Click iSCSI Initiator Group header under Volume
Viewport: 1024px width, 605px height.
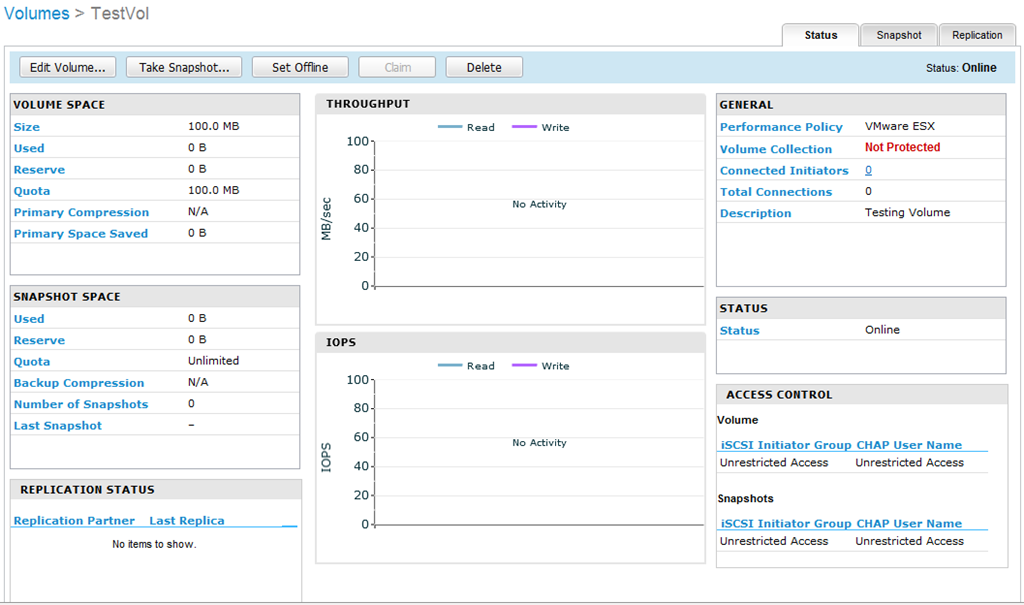[x=785, y=445]
